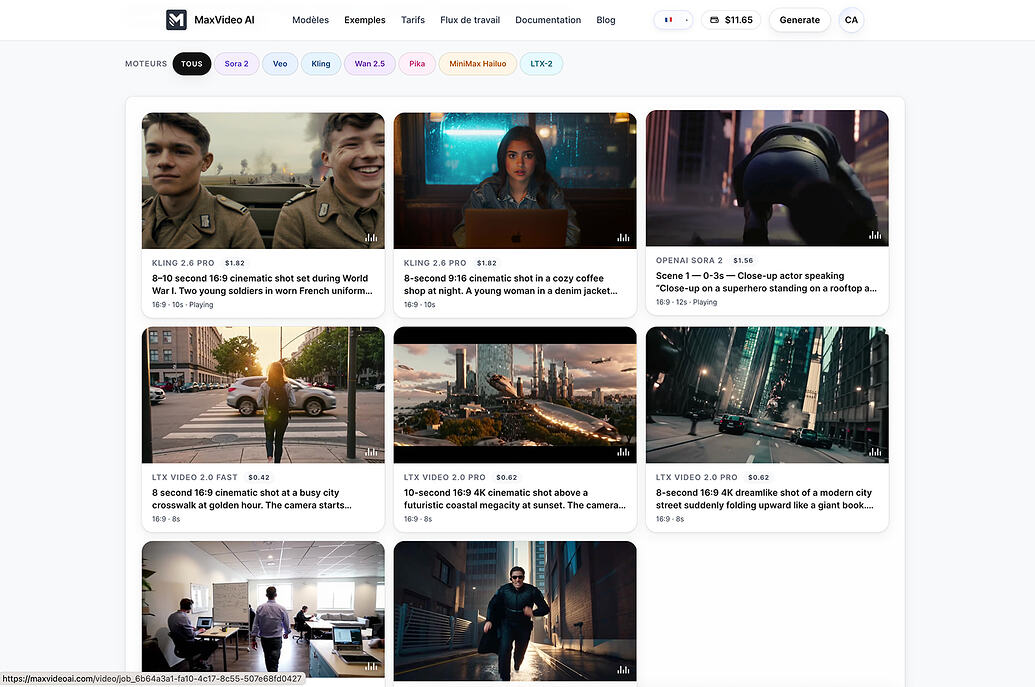
Task: Enable the MiniMax Hailuo engine filter
Action: pos(477,63)
